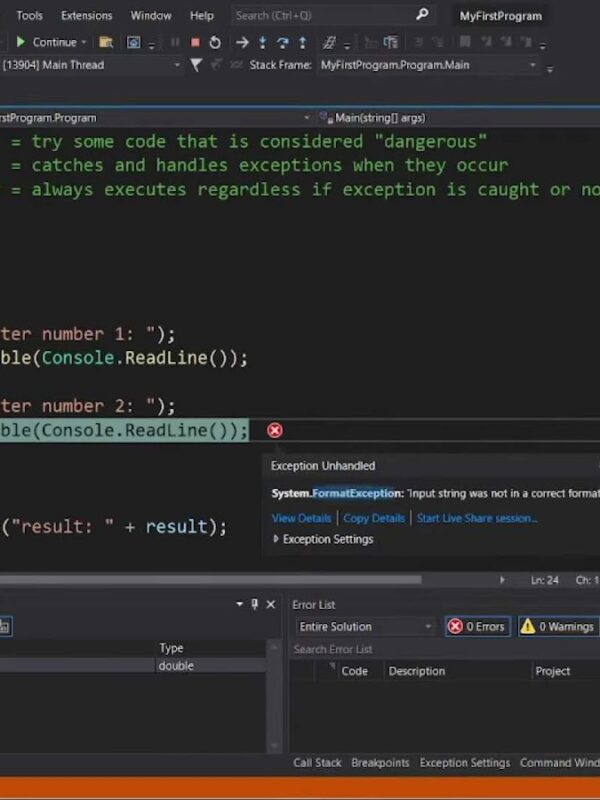Click the Step Into icon
Viewport: 600px width, 800px height.
pos(262,42)
